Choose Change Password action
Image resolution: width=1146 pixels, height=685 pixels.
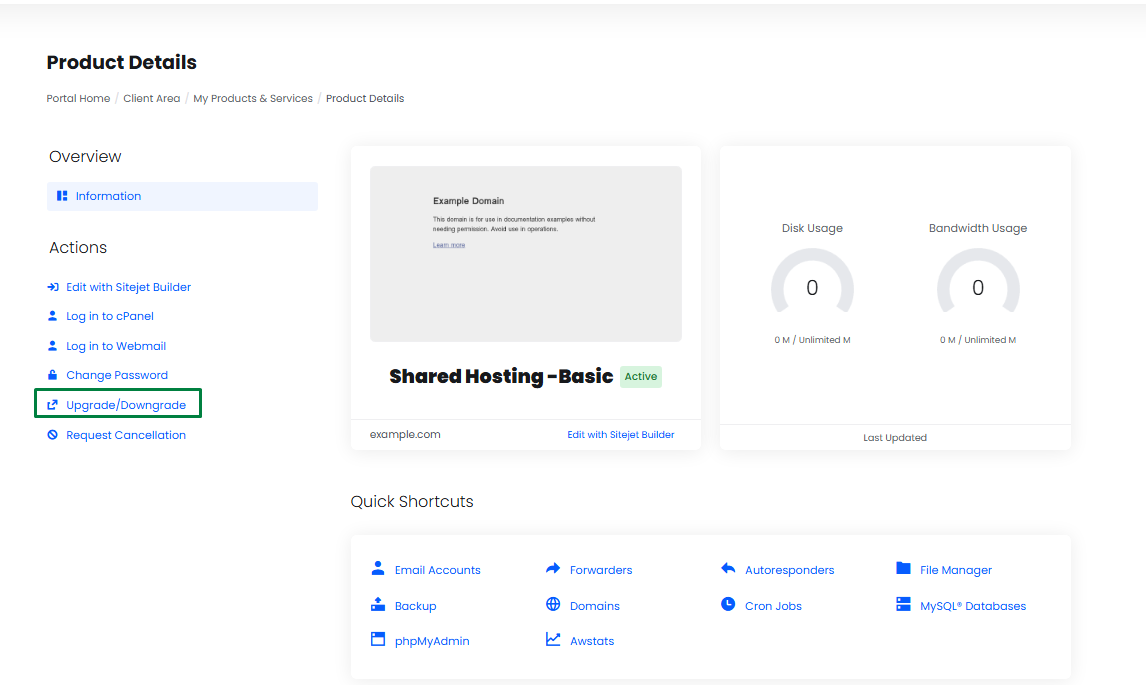coord(117,375)
